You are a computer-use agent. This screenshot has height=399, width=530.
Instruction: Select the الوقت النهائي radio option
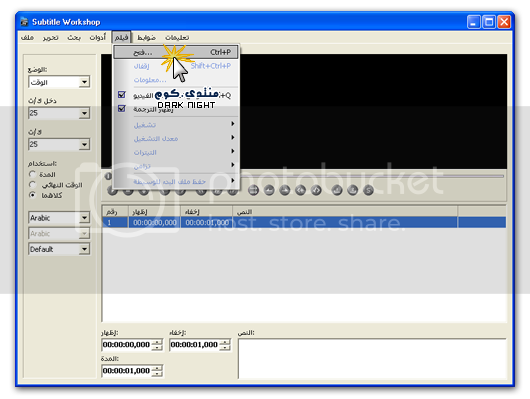(x=32, y=185)
